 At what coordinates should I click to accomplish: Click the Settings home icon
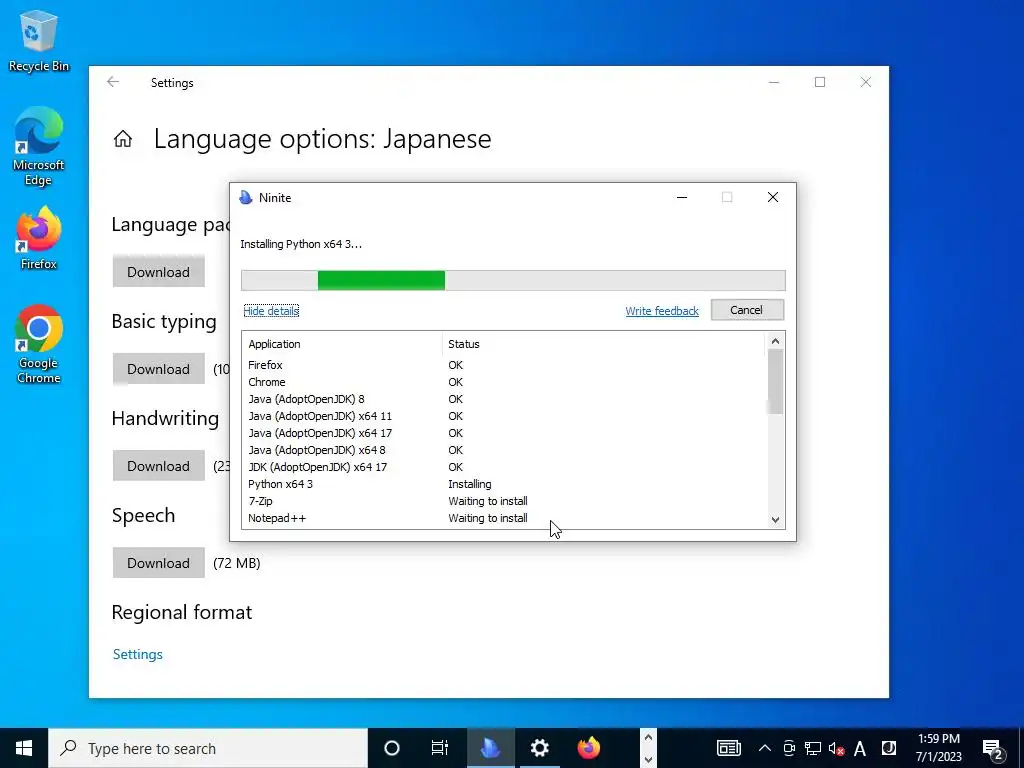coord(123,138)
